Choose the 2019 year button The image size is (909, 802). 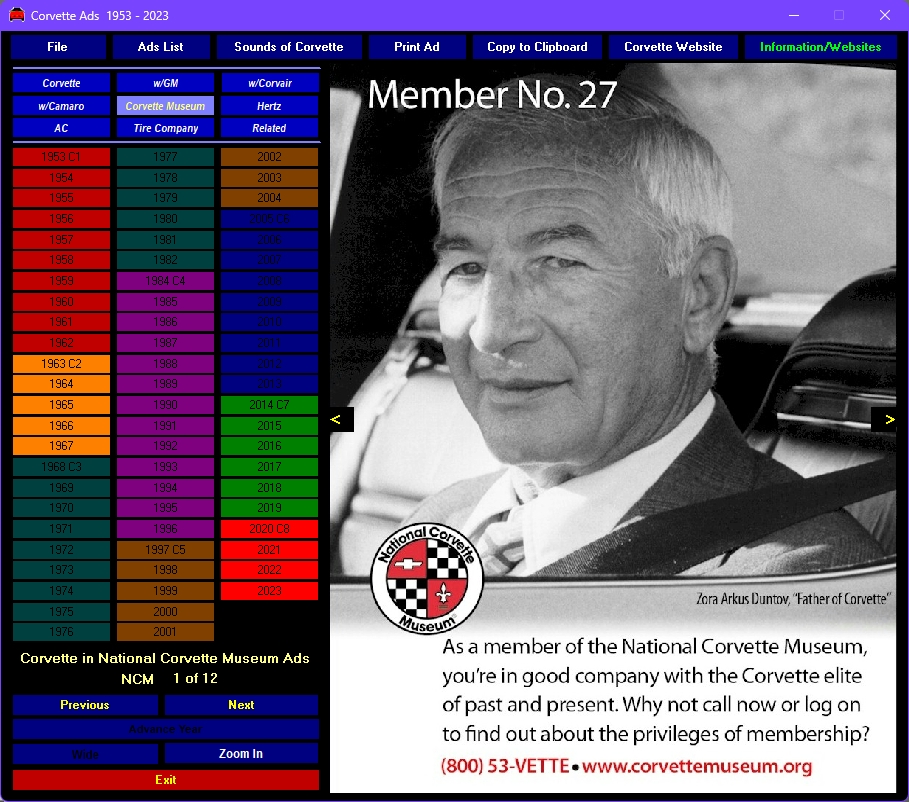[x=270, y=508]
